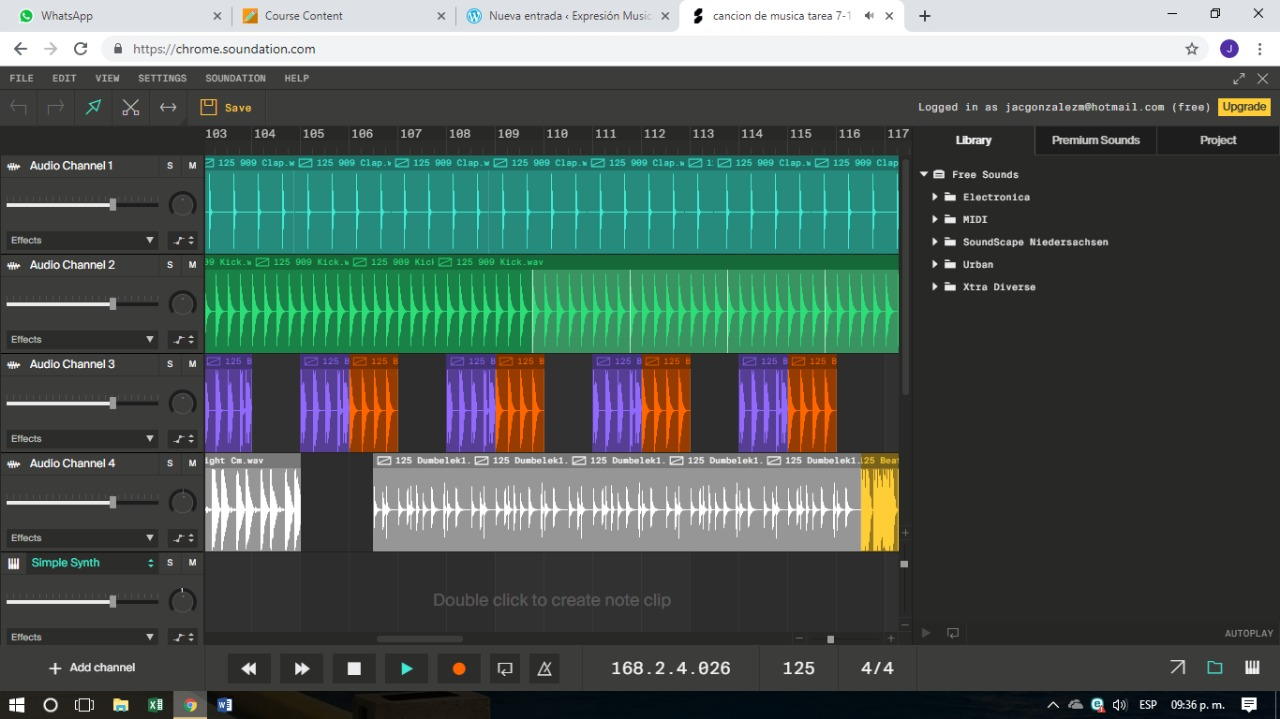Screen dimensions: 1280x719
Task: Start recording with the record button
Action: (x=459, y=669)
